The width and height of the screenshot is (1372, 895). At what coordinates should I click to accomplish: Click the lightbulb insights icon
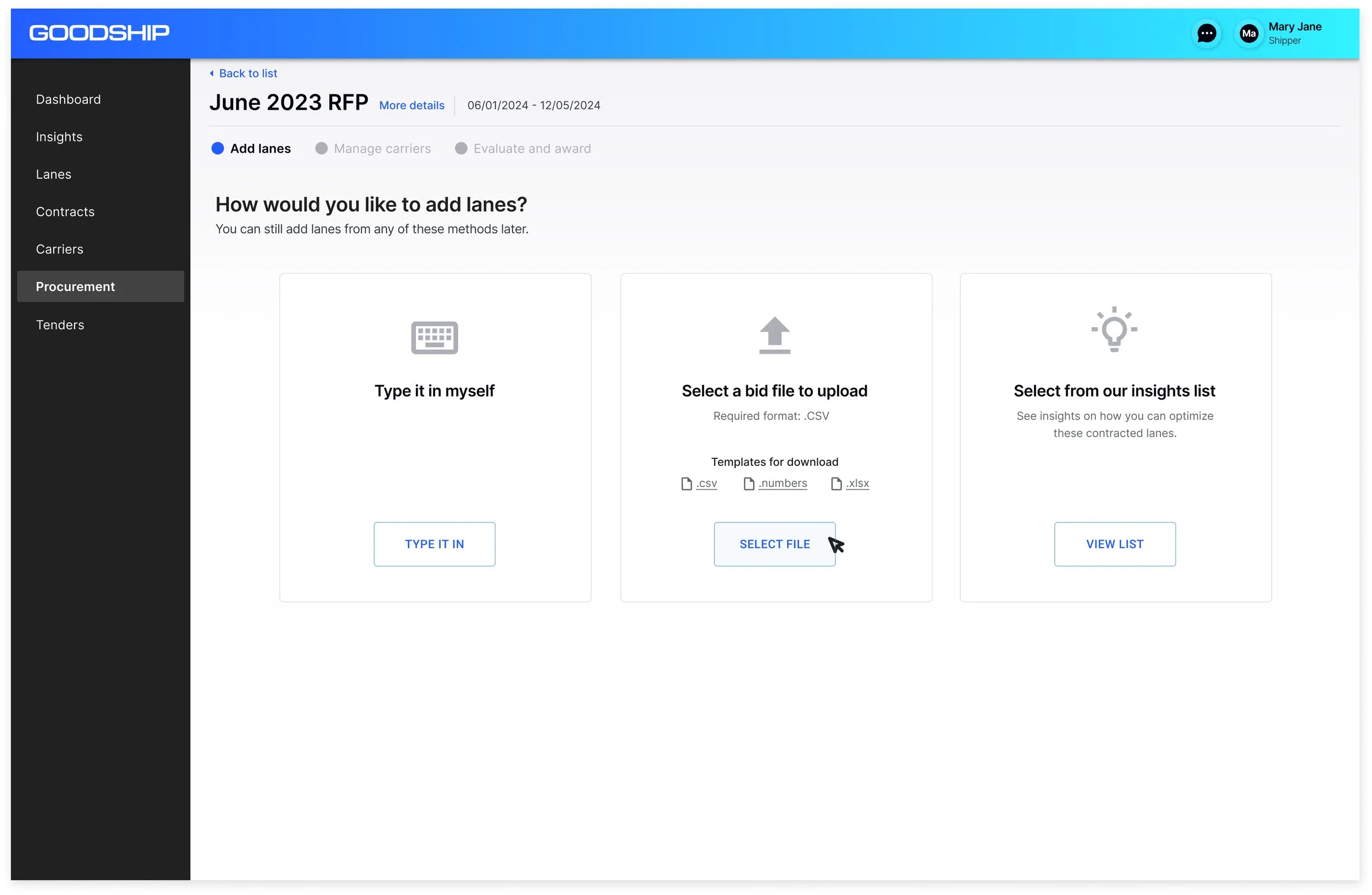point(1114,329)
